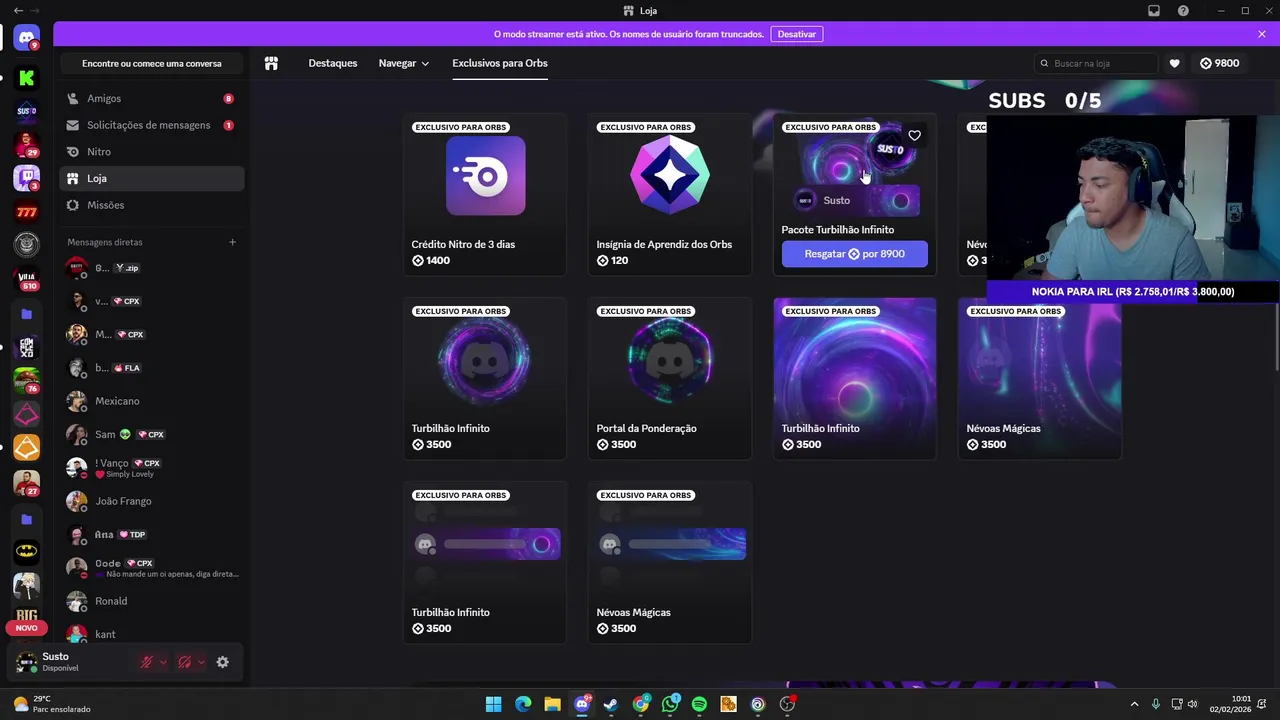This screenshot has width=1280, height=720.
Task: Click Resgatar por 8900 button
Action: pos(855,254)
